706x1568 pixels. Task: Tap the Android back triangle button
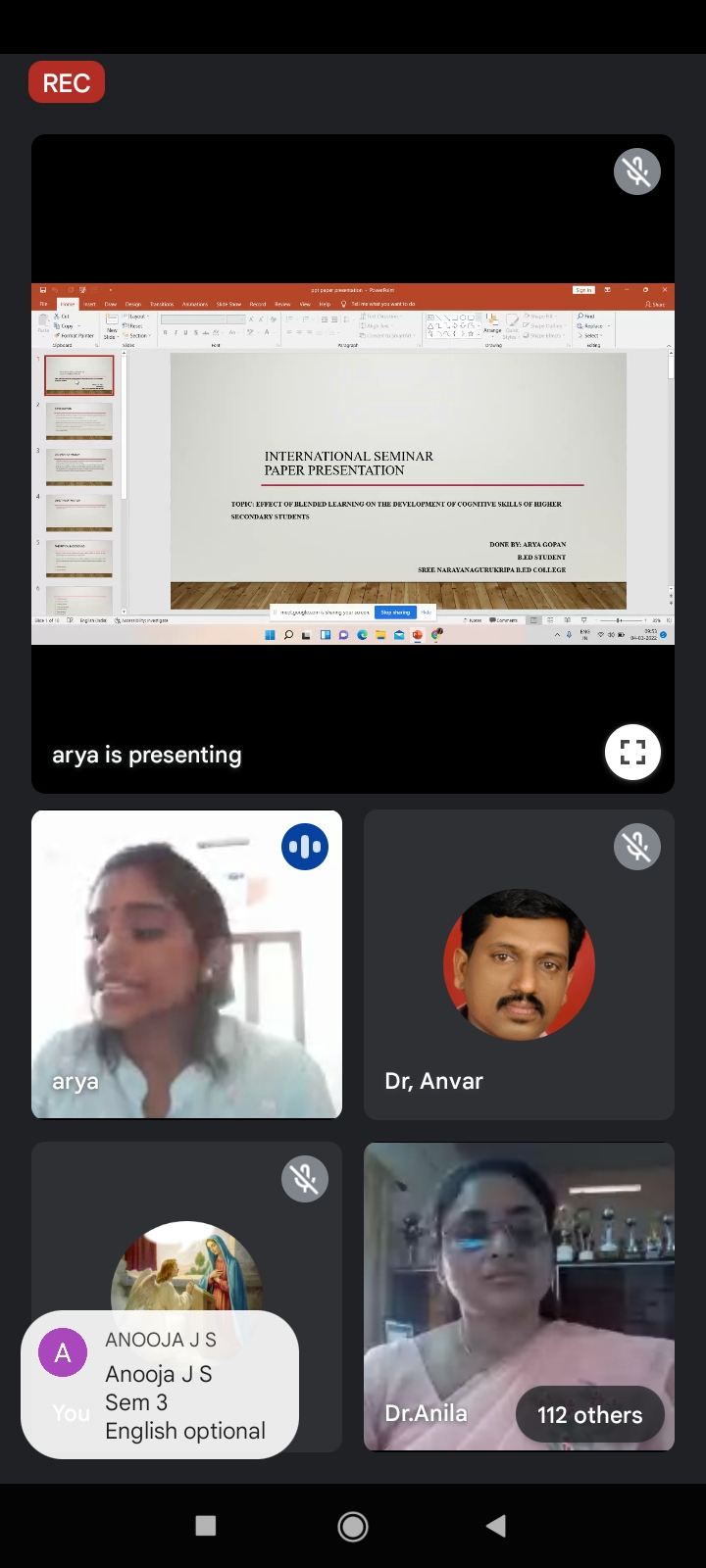496,1526
